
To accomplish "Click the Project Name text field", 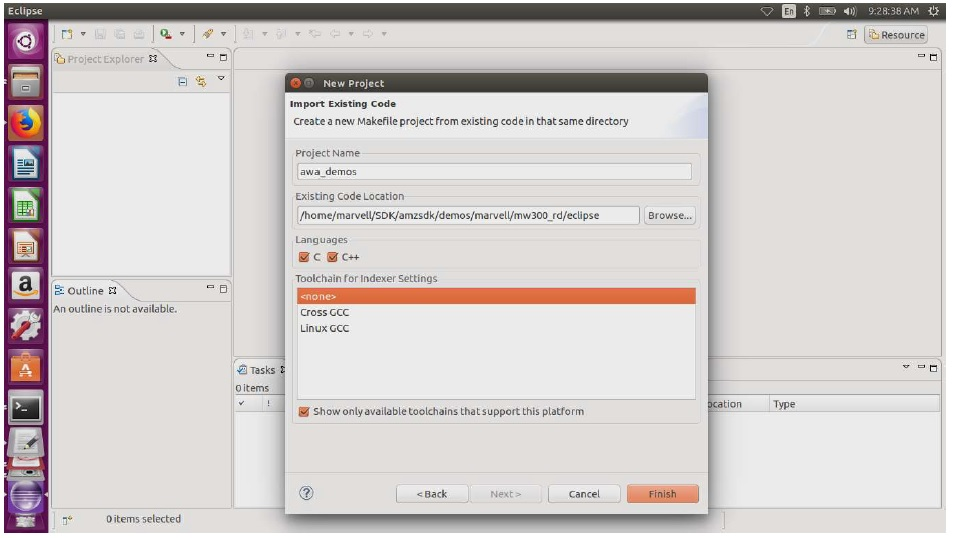I will 494,171.
